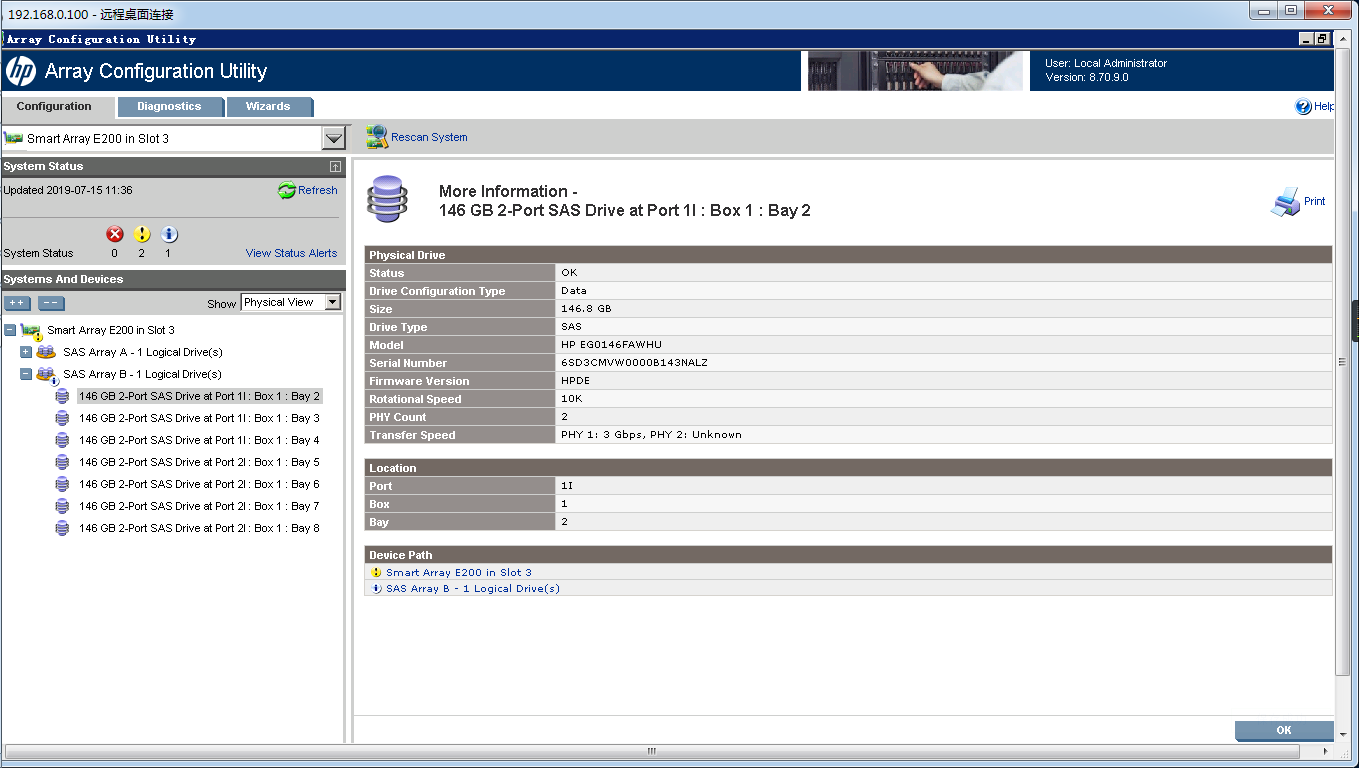Select Smart Array E200 in Slot 3 tree item
1359x768 pixels.
111,330
